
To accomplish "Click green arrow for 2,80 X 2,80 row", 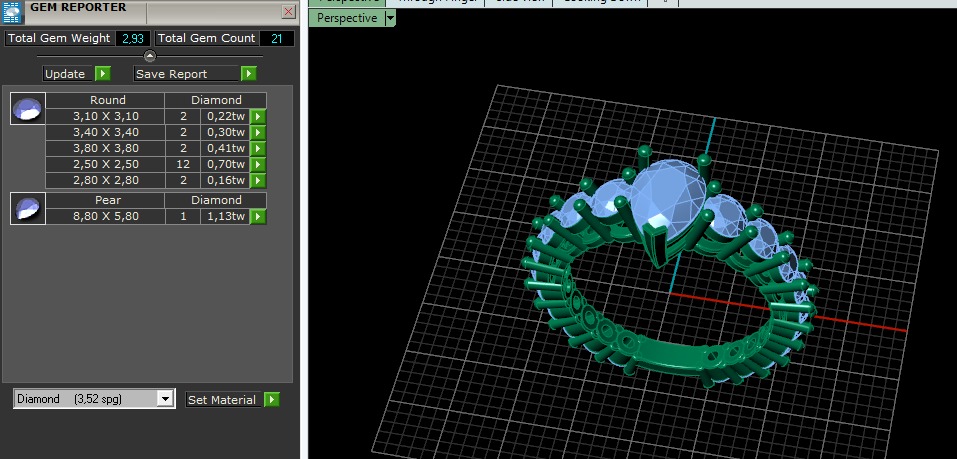I will click(258, 180).
